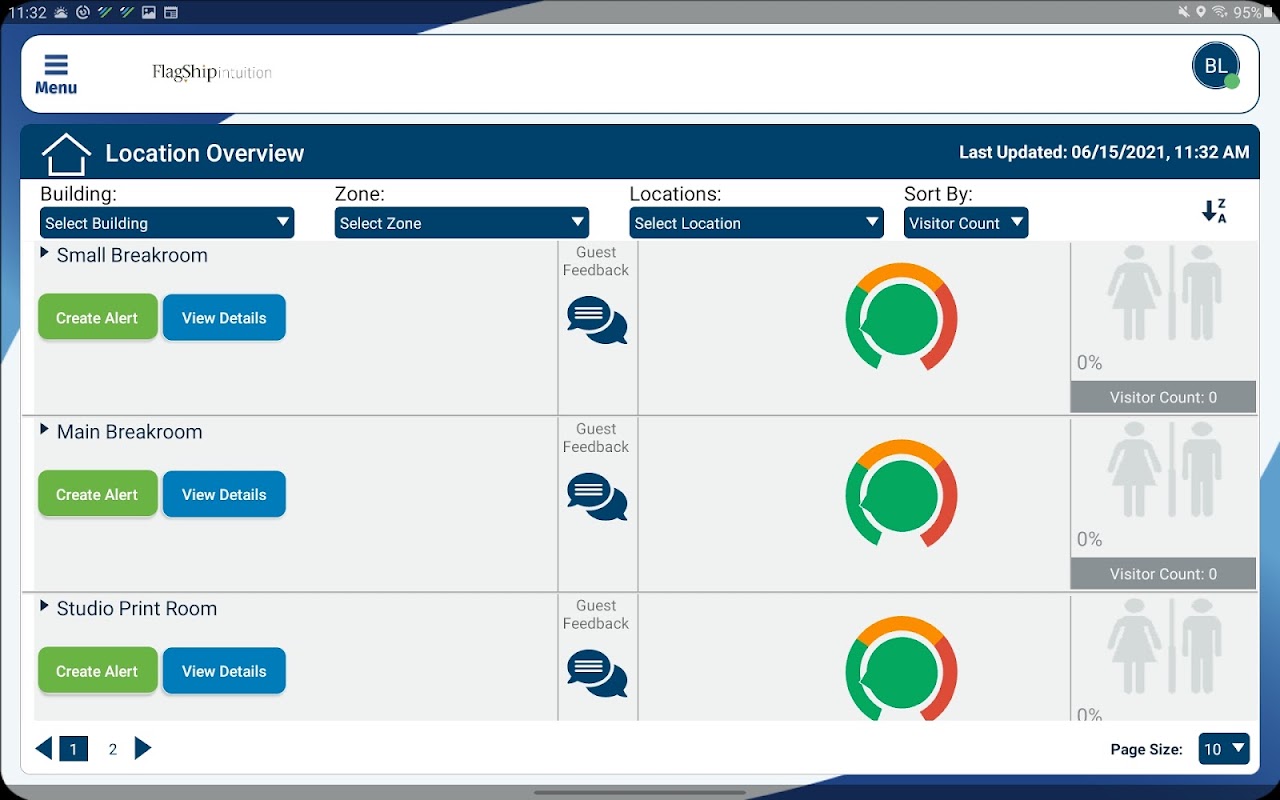Click Visitor Count: 0 bar for Small Breakroom
Image resolution: width=1280 pixels, height=800 pixels.
pyautogui.click(x=1163, y=397)
